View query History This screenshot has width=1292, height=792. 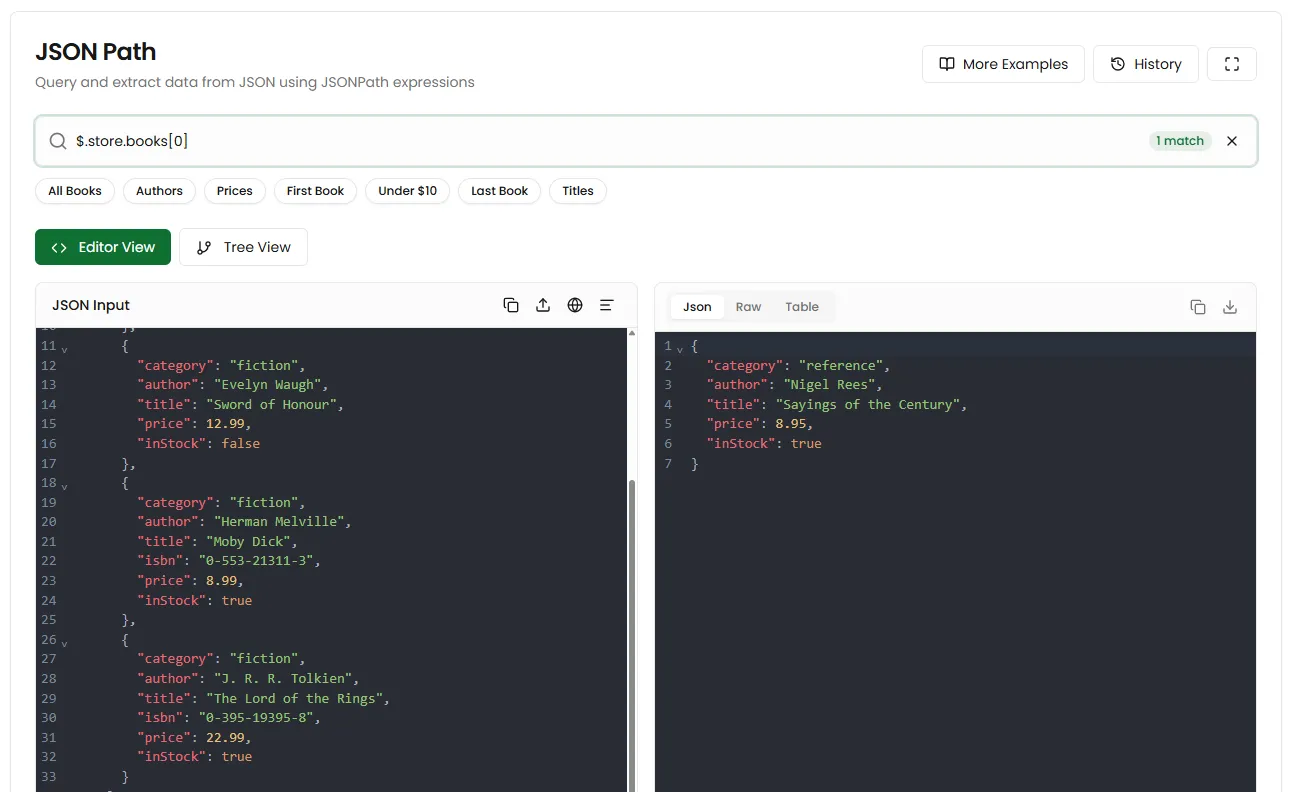pyautogui.click(x=1145, y=63)
